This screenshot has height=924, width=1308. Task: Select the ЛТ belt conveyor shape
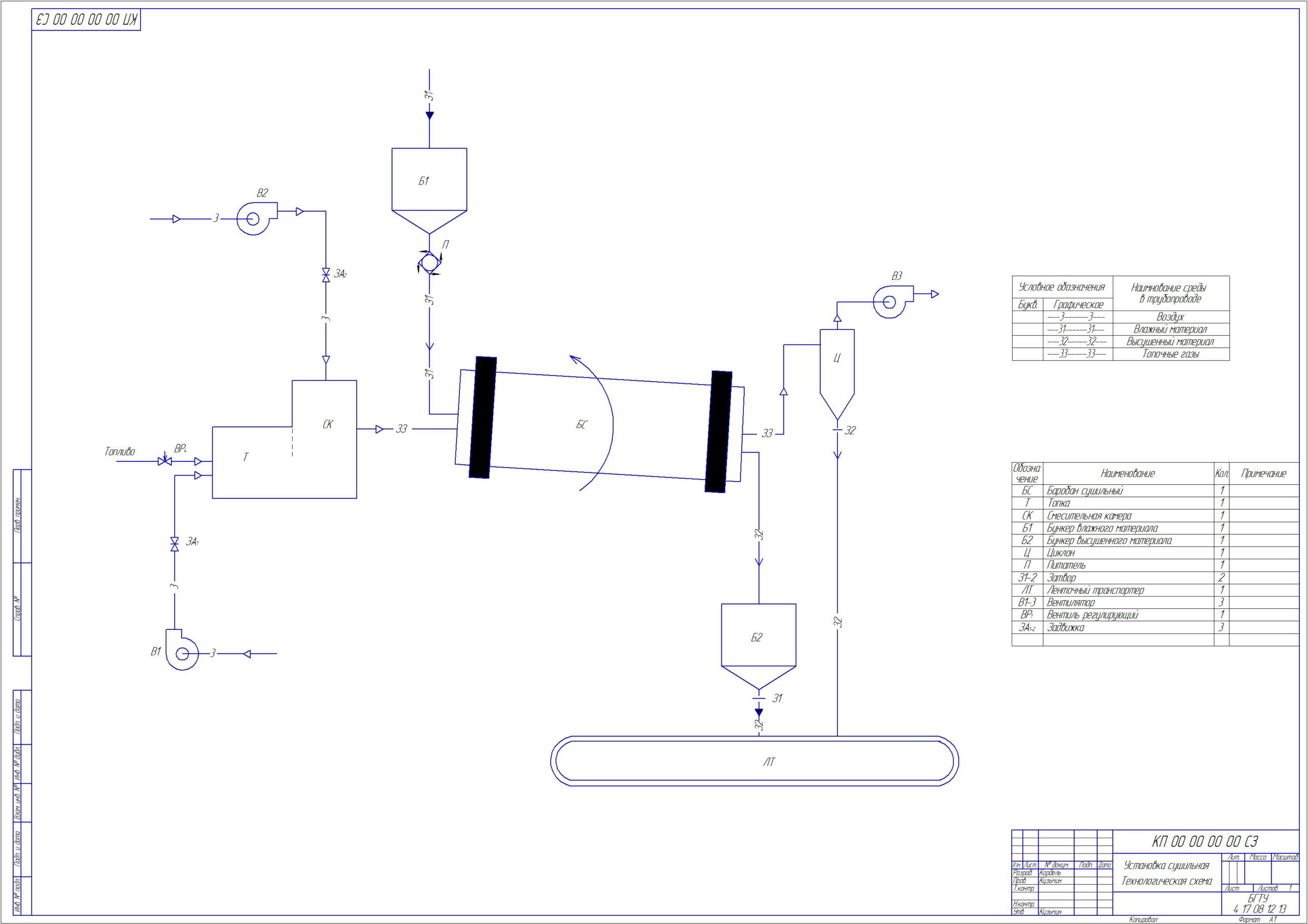pyautogui.click(x=754, y=761)
